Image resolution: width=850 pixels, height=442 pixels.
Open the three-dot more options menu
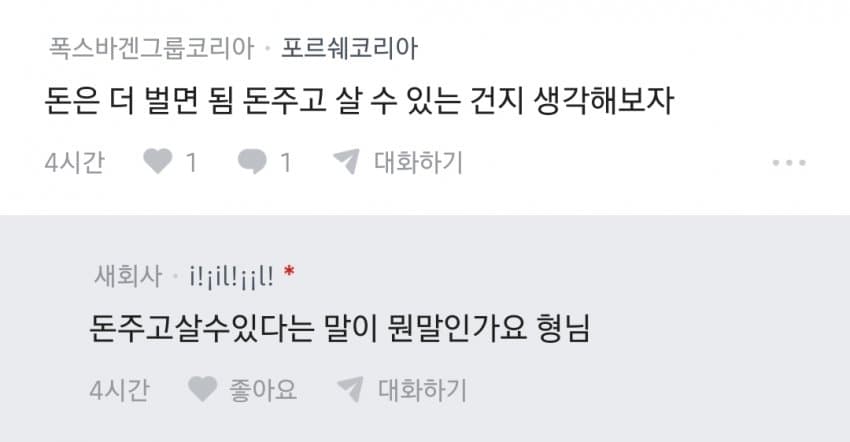click(x=789, y=162)
